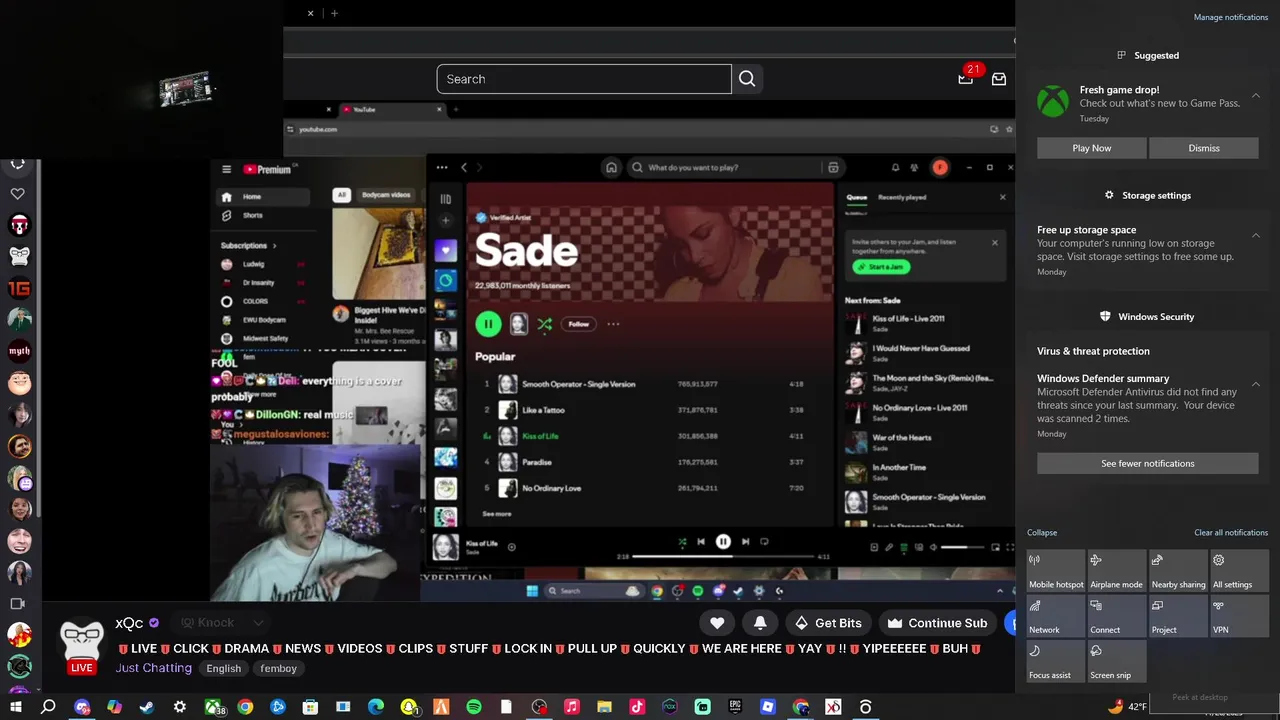Open the envelope messages icon in the browser header
This screenshot has height=720, width=1280.
pos(998,79)
